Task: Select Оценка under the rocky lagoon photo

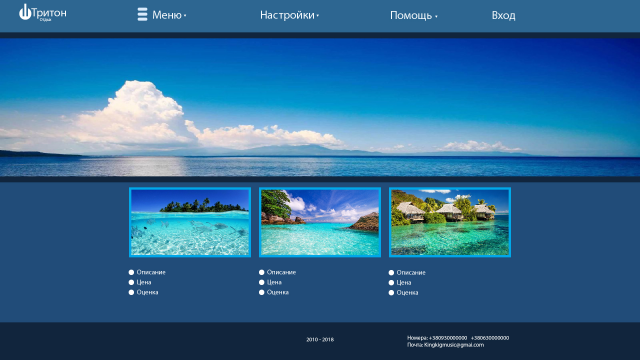Action: click(x=273, y=292)
